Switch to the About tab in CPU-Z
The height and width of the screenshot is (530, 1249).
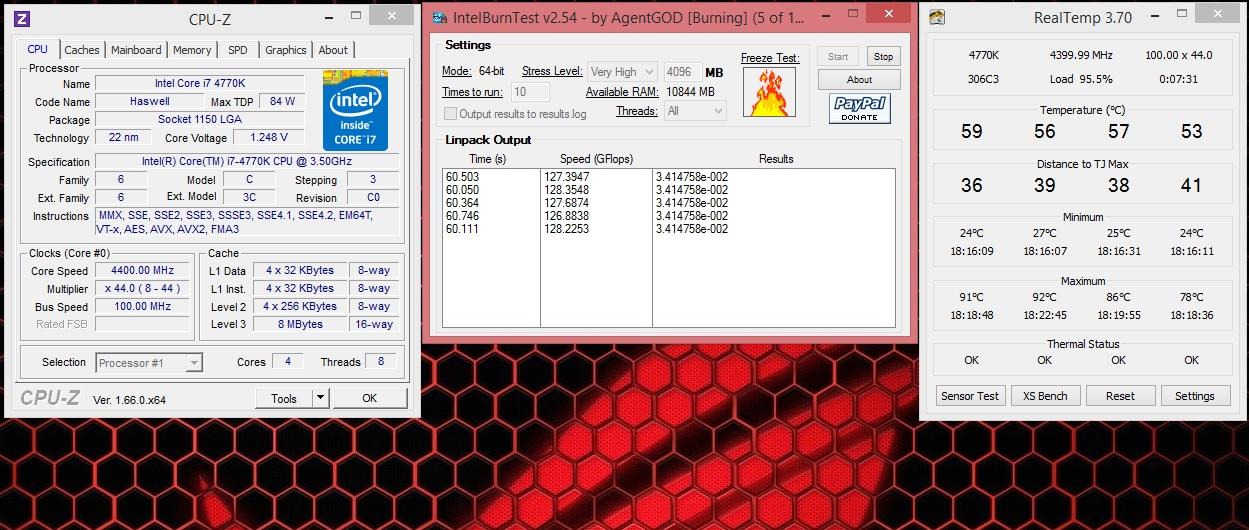click(x=333, y=50)
